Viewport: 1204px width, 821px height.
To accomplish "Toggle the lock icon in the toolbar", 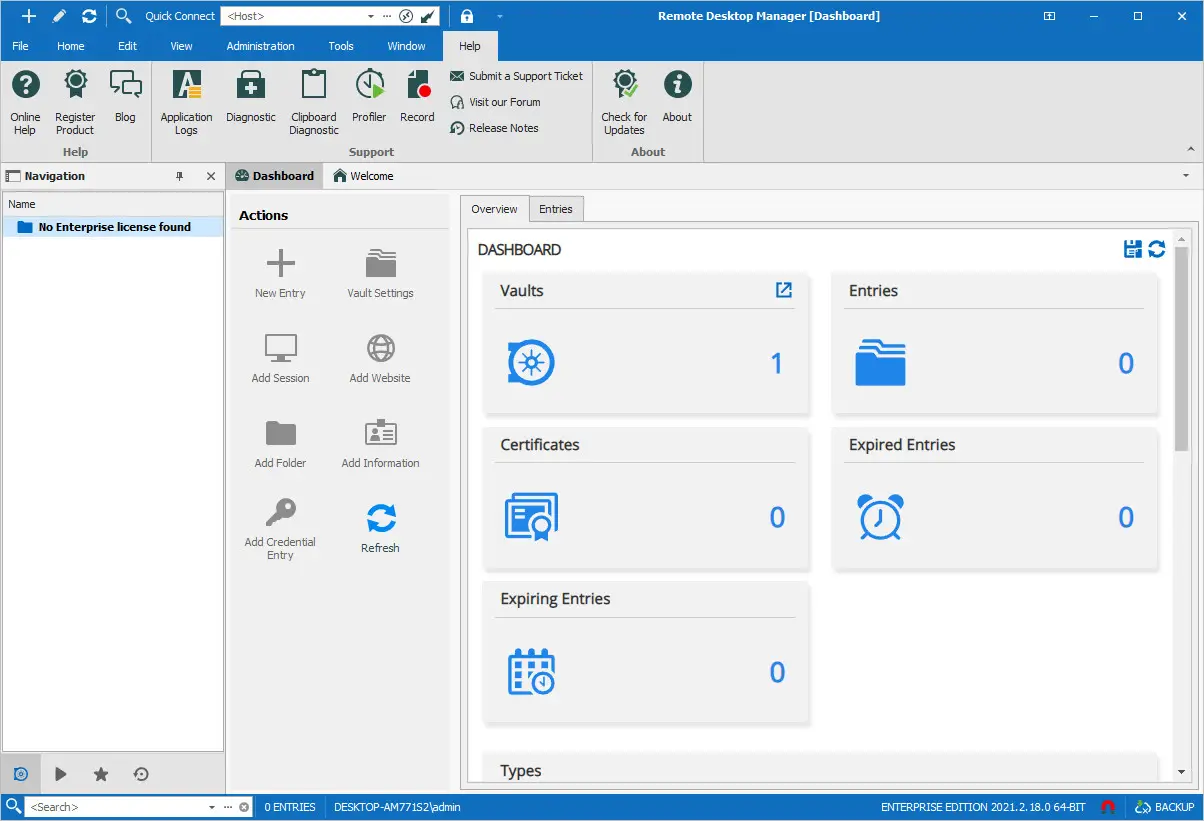I will [466, 16].
